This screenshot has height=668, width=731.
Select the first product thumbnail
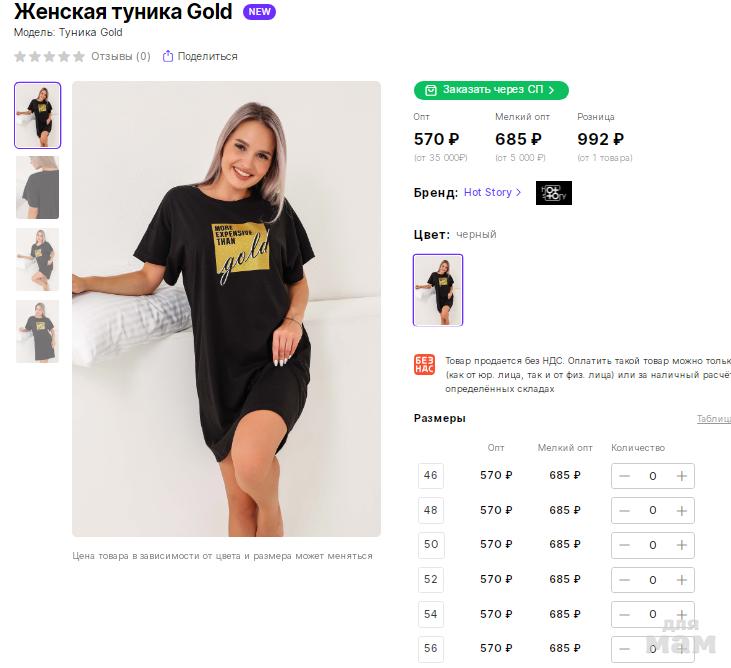[38, 116]
